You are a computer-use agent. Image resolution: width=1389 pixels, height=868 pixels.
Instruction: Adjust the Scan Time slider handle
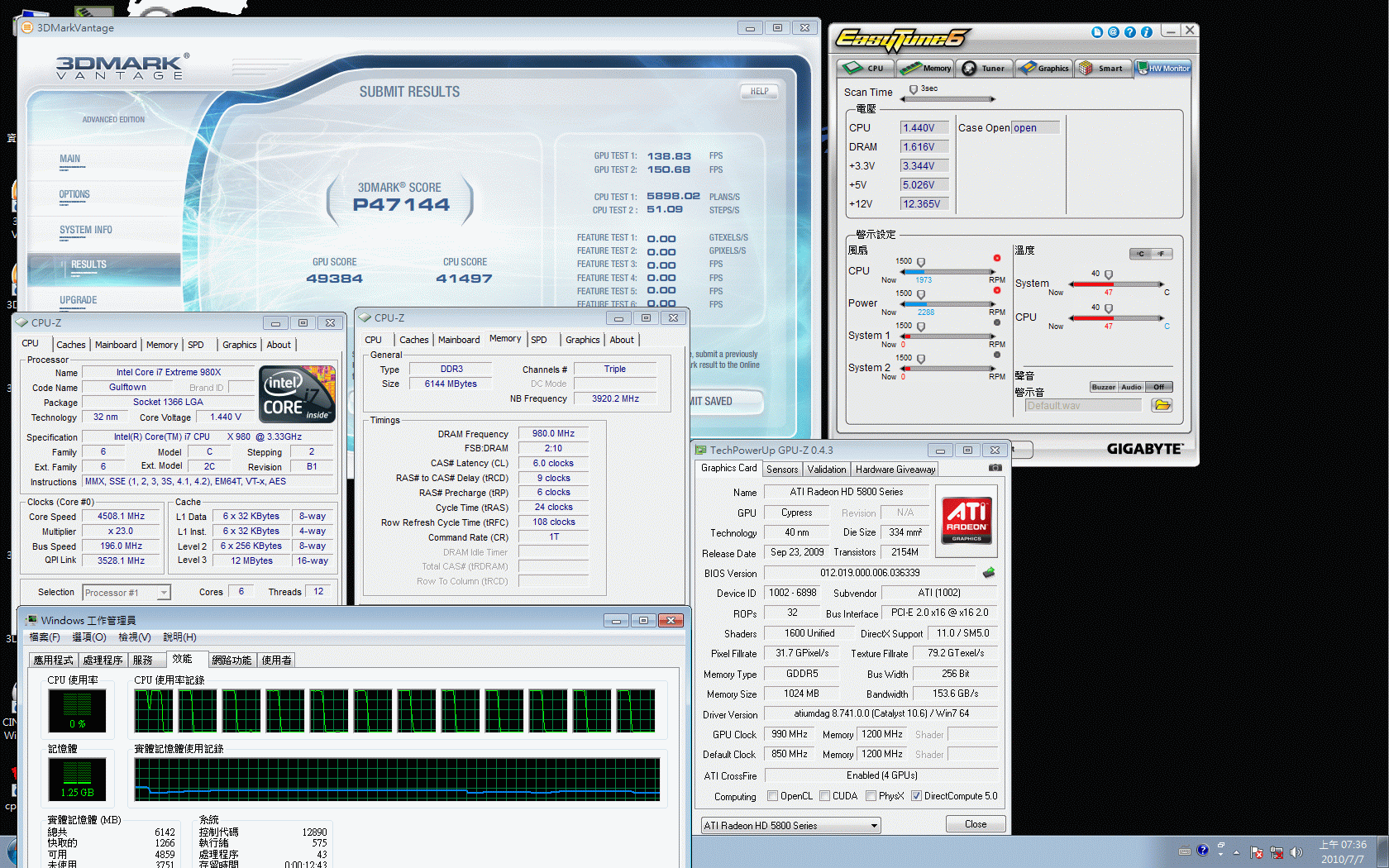(x=914, y=89)
